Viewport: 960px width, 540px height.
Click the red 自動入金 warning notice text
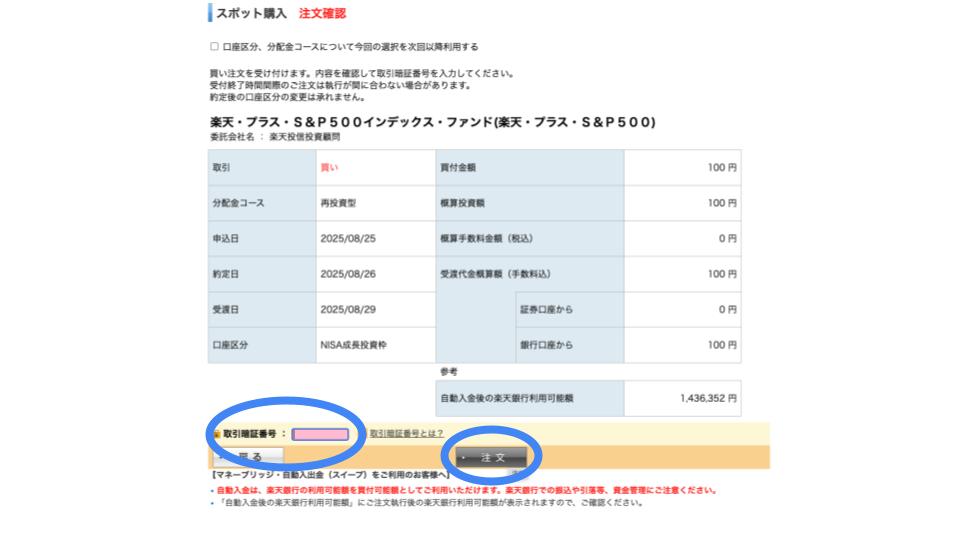point(467,490)
